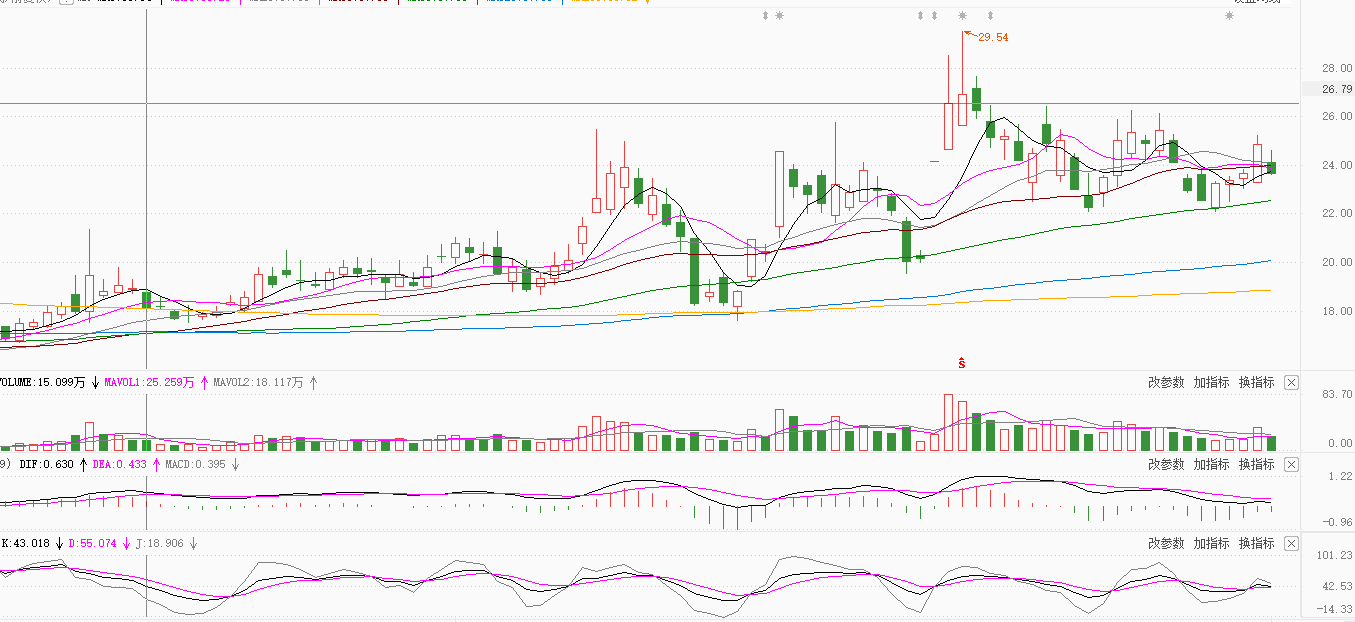Click the 22.00 price axis label
This screenshot has height=622, width=1355.
click(1337, 214)
